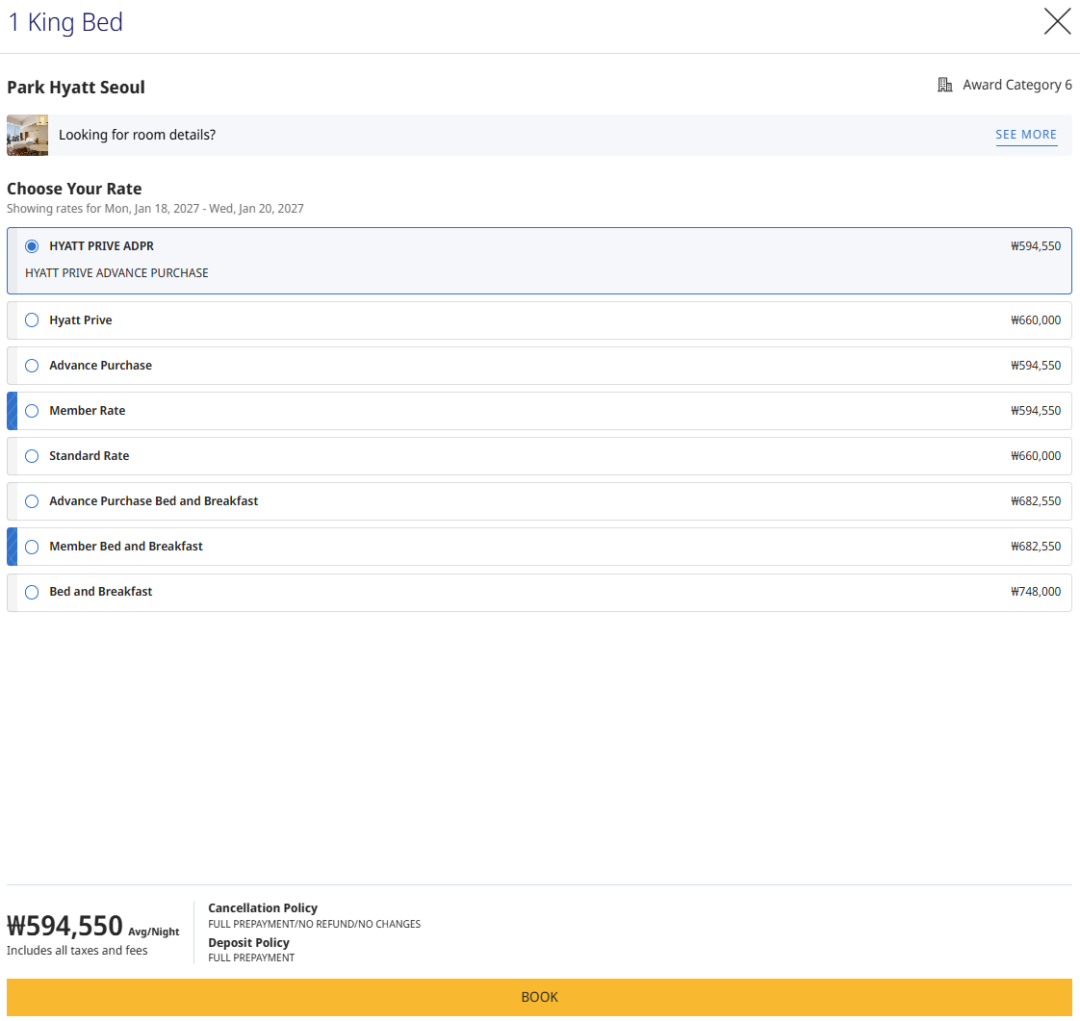Choose the Member Rate radio button
The height and width of the screenshot is (1021, 1080).
point(32,411)
